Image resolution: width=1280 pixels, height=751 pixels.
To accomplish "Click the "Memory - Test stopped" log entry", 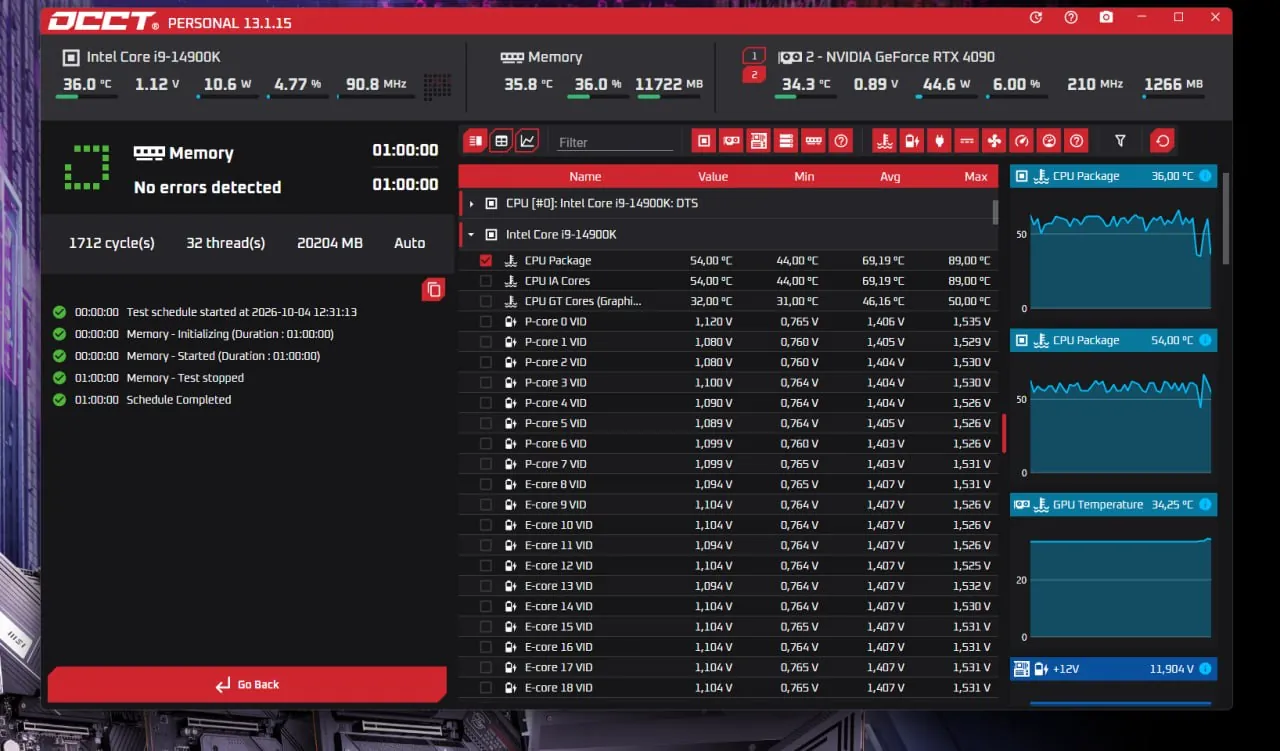I will (x=185, y=378).
